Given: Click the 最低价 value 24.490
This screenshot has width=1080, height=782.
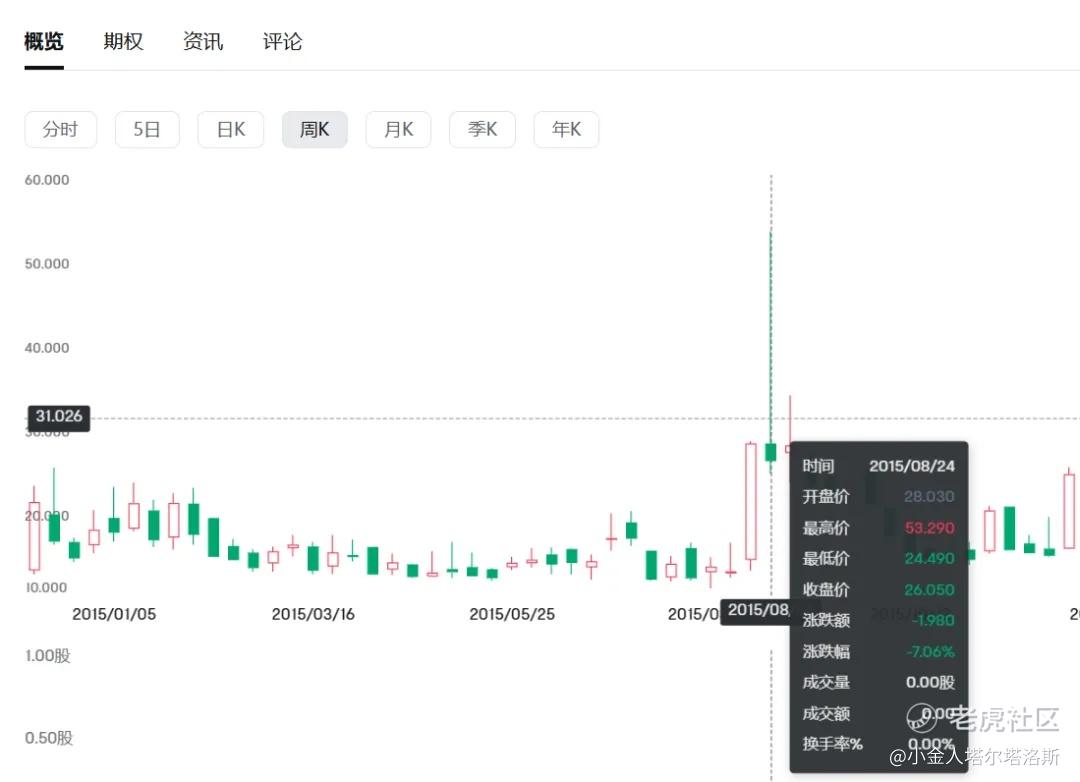Looking at the screenshot, I should (929, 559).
